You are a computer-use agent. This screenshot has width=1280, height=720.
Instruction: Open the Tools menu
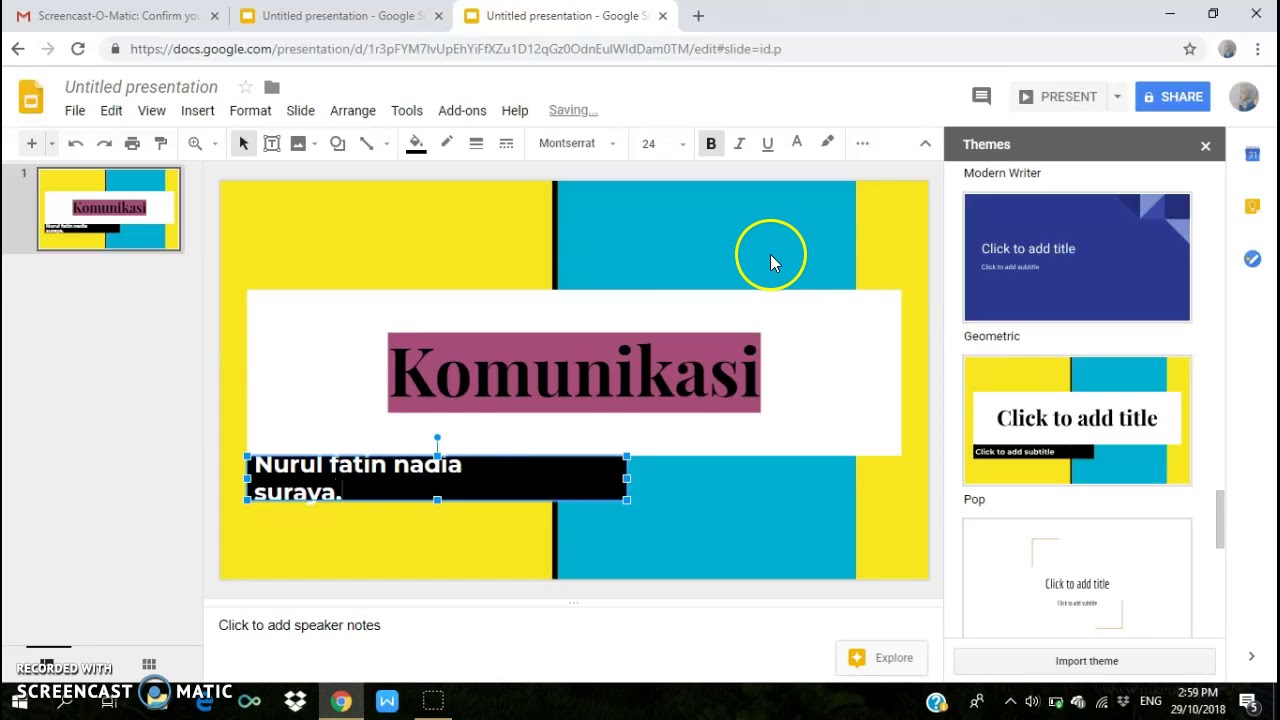click(407, 111)
